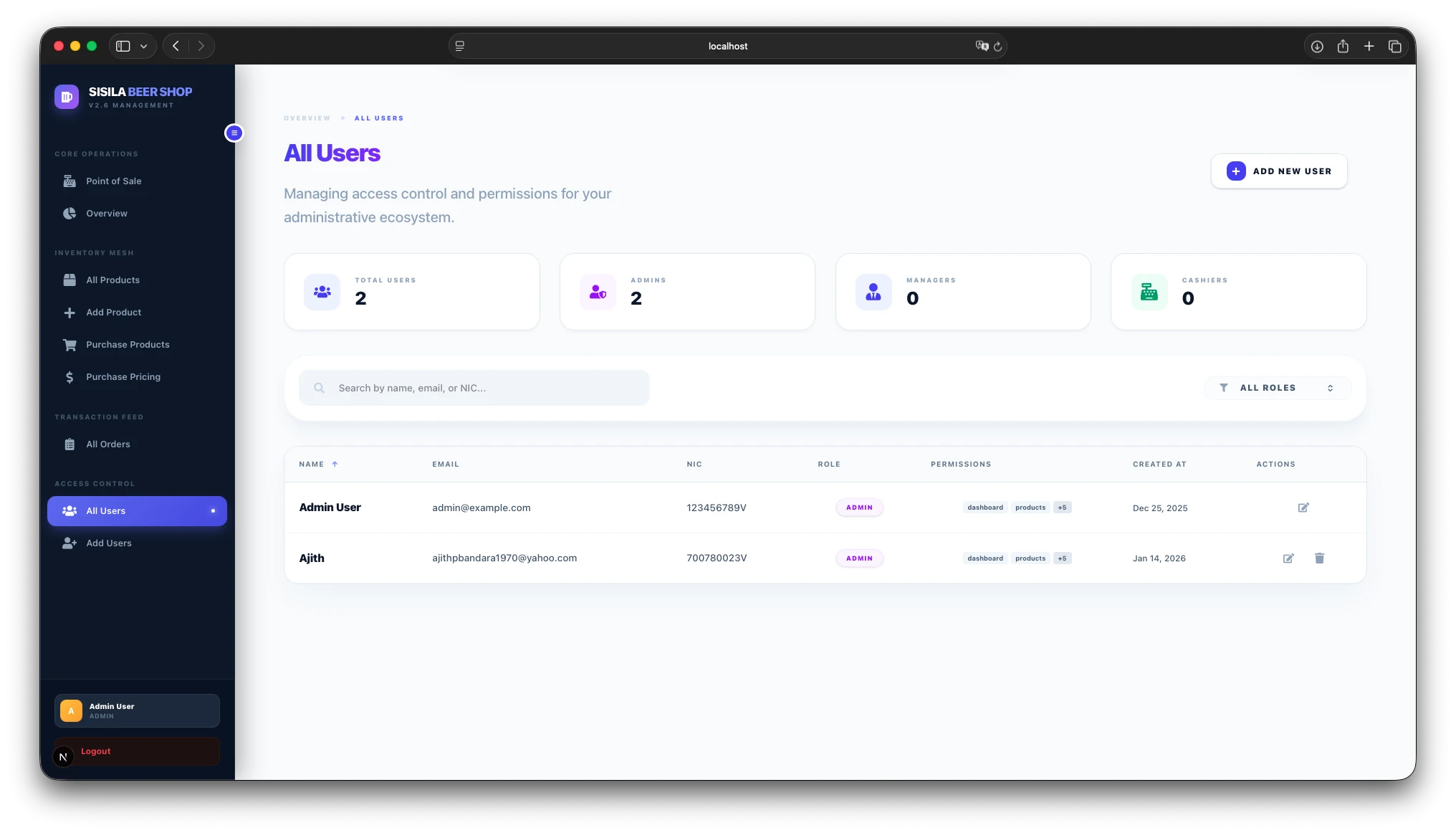Viewport: 1456px width, 833px height.
Task: Open the Admin User profile card
Action: [x=137, y=710]
